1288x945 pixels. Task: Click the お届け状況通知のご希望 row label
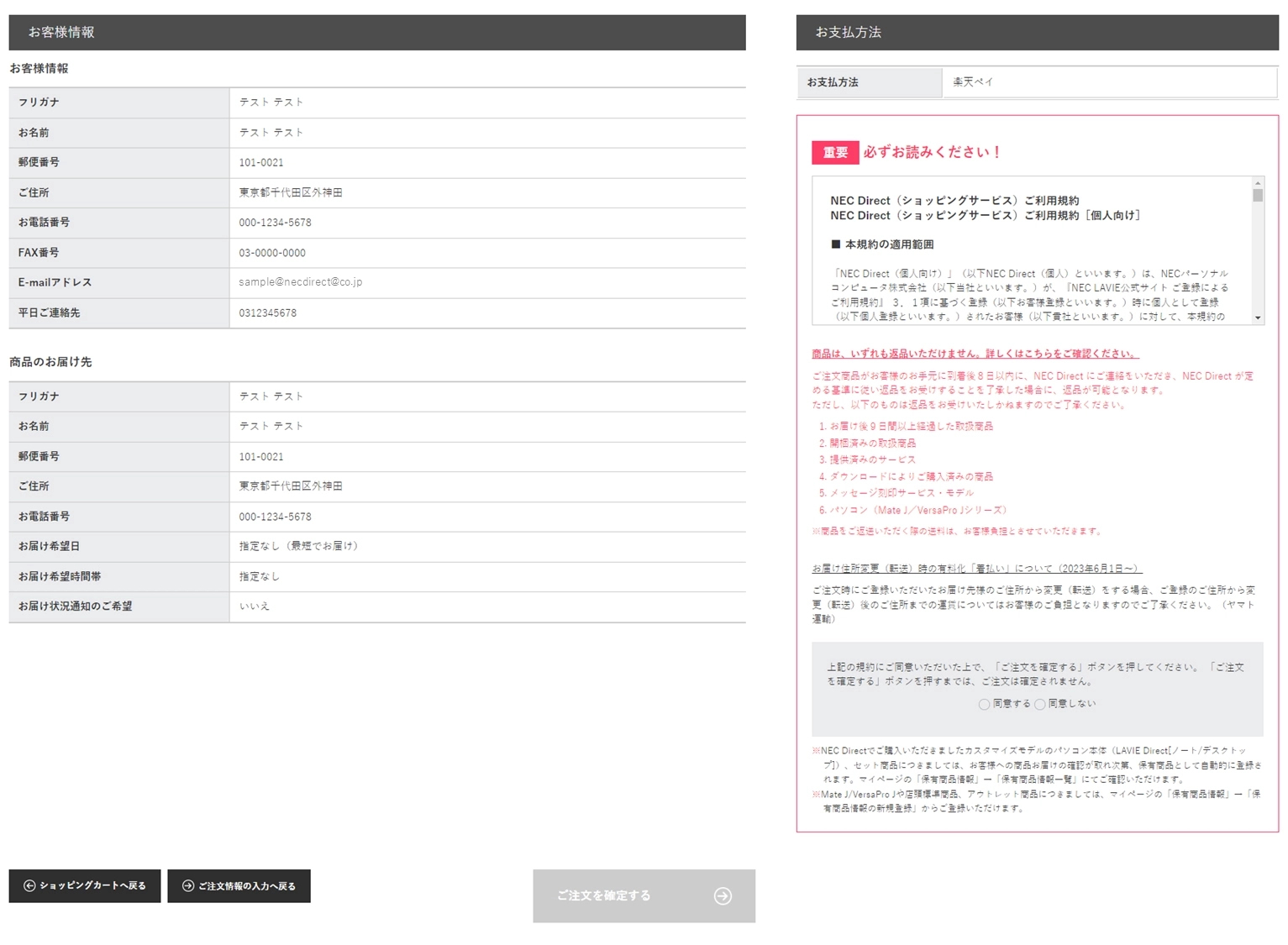pos(75,606)
